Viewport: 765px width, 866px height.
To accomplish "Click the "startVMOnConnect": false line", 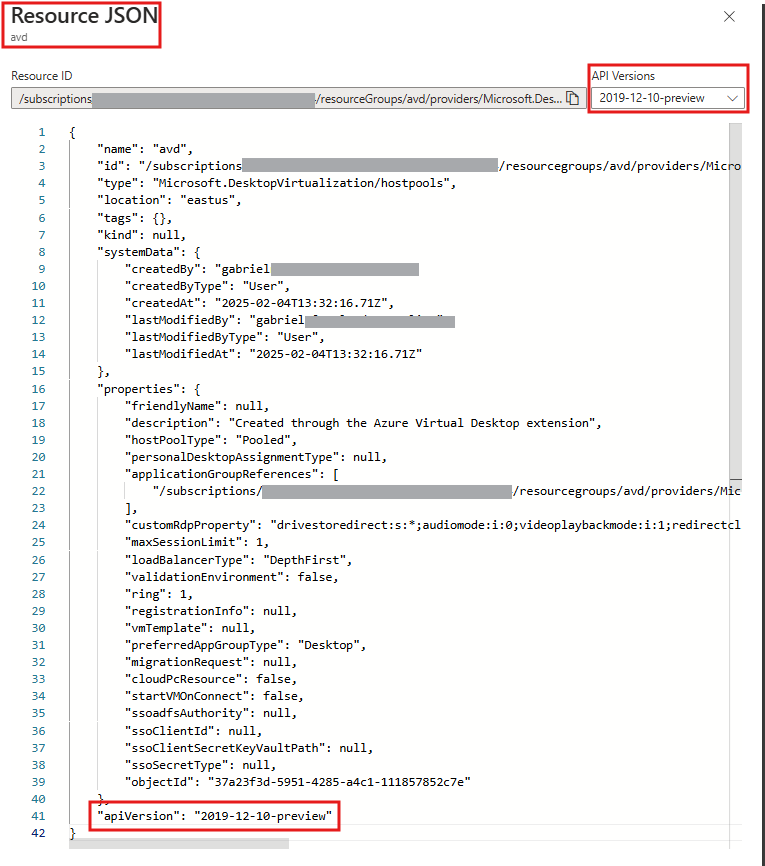I will pos(214,696).
